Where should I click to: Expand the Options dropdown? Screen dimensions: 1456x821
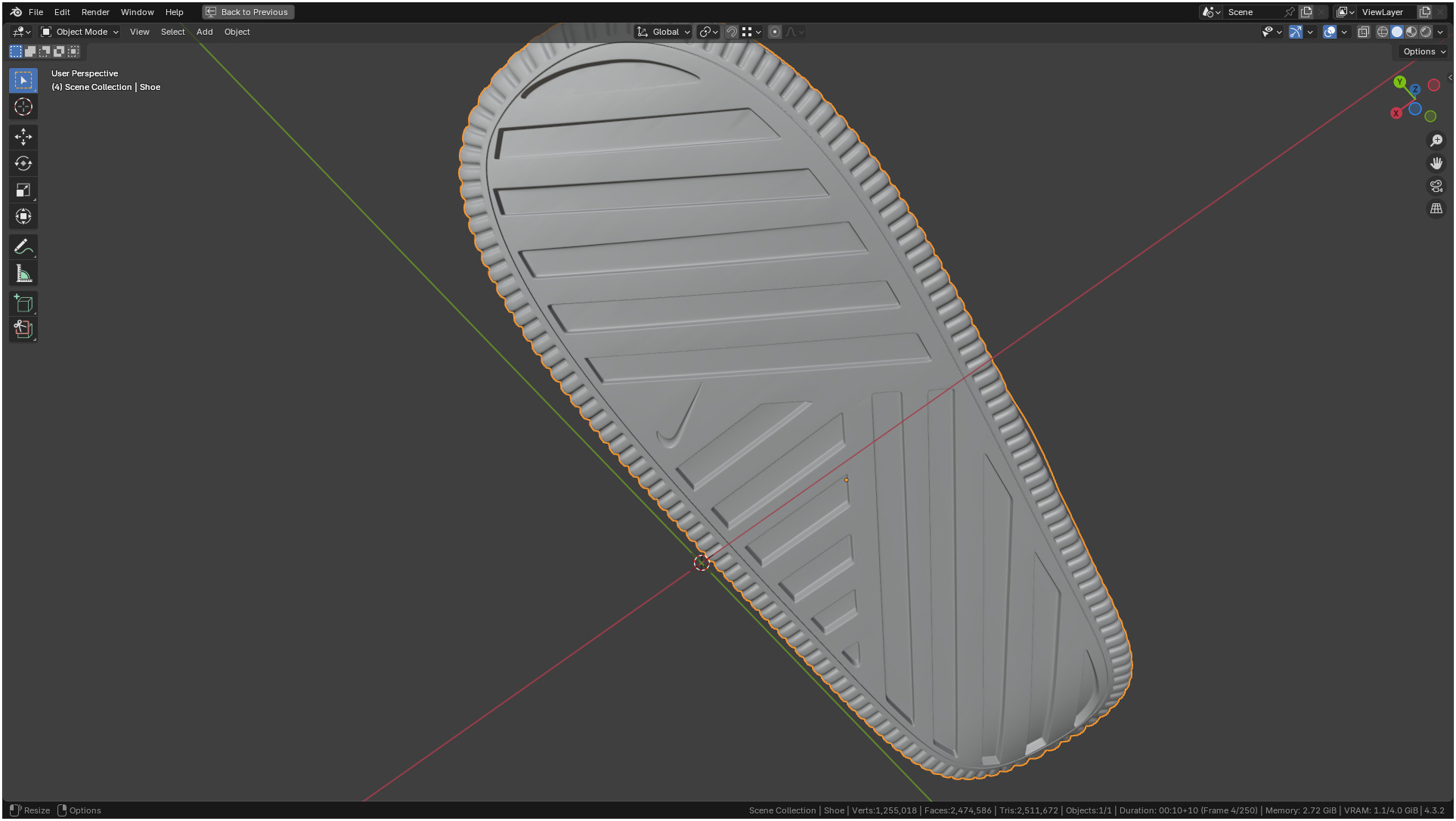coord(1423,51)
